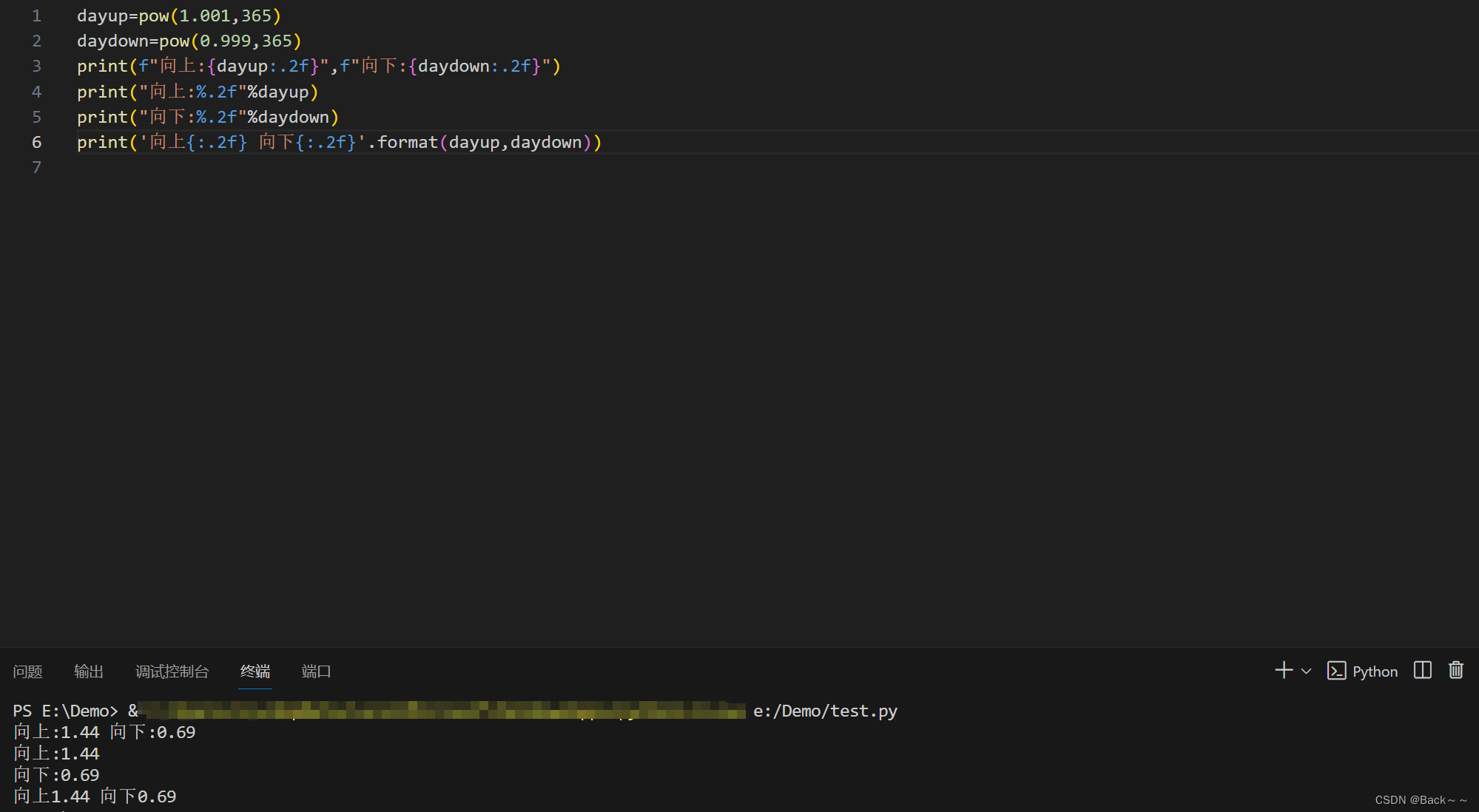
Task: Click the print "向下:%.2f"%daydown line
Action: [208, 117]
